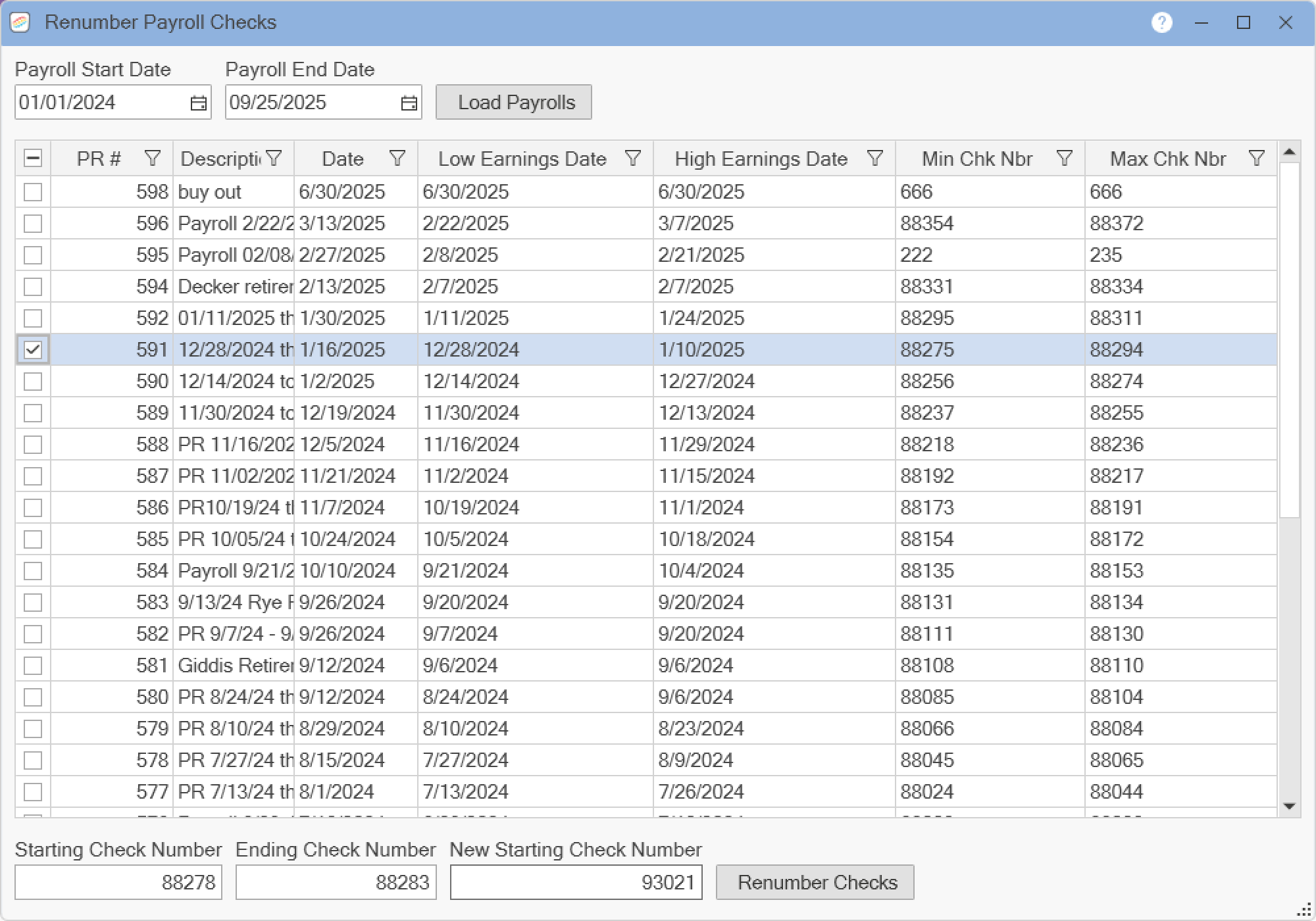Click the help question mark icon
The width and height of the screenshot is (1316, 921).
(1161, 22)
